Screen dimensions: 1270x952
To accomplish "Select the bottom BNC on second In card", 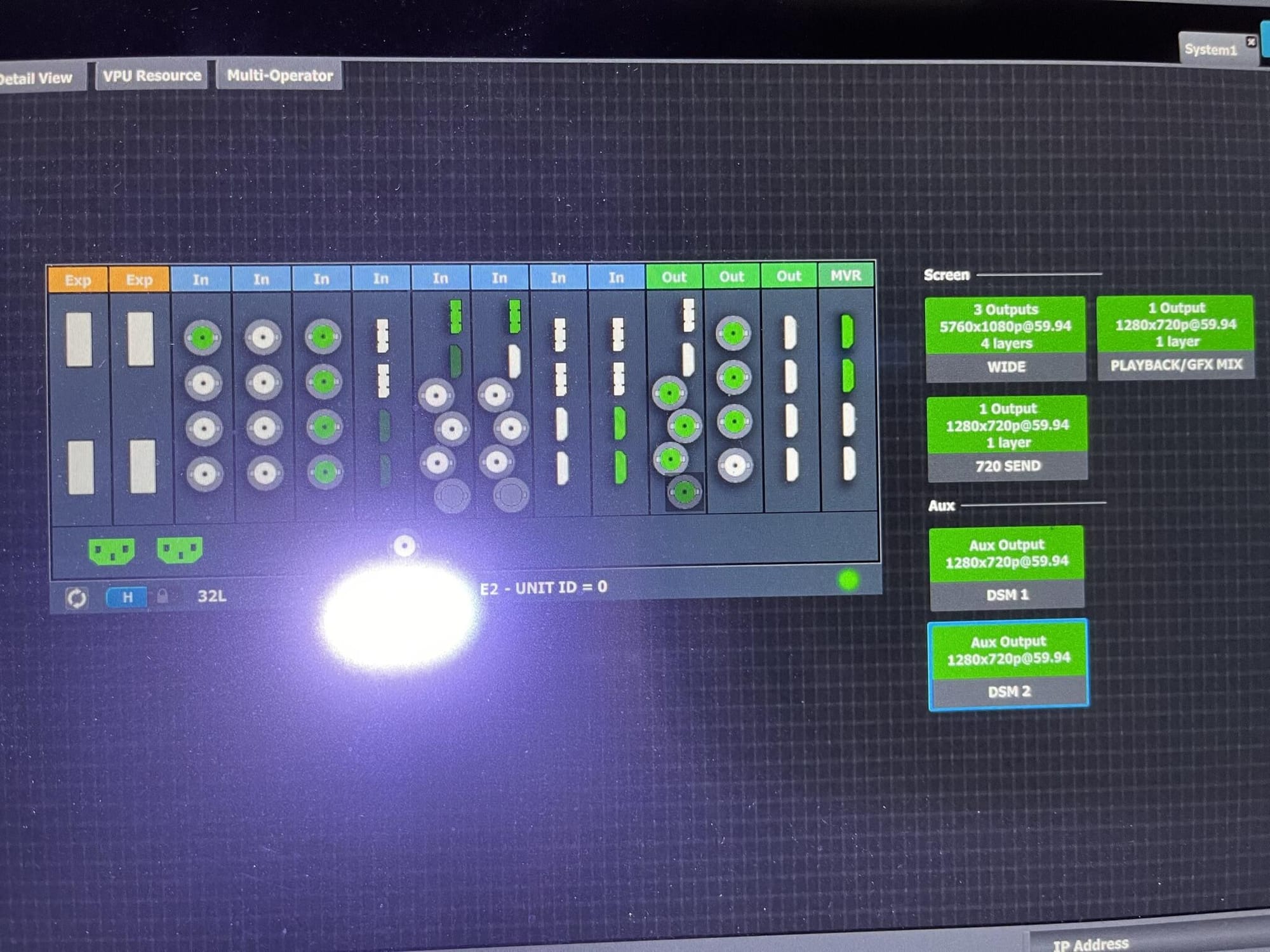I will pyautogui.click(x=265, y=473).
